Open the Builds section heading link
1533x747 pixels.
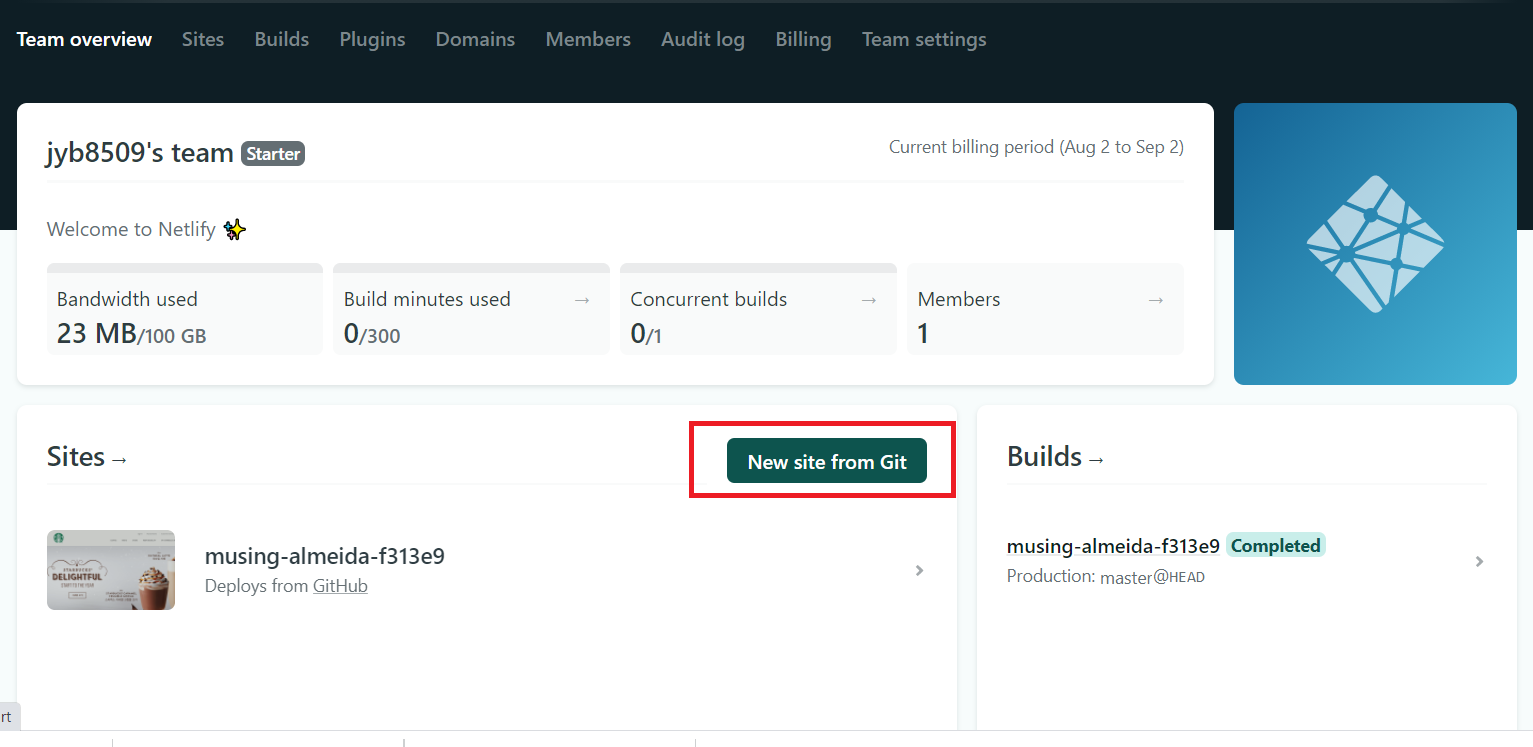tap(1056, 457)
